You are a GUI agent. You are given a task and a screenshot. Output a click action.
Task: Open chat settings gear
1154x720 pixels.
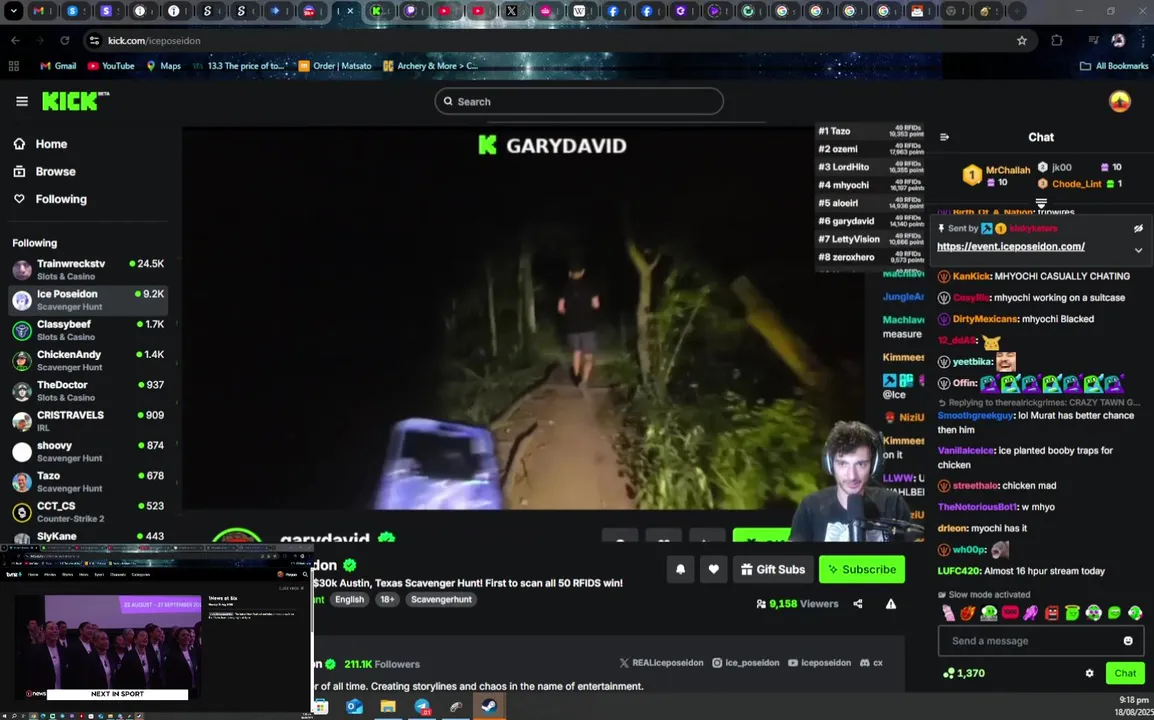[x=1089, y=673]
